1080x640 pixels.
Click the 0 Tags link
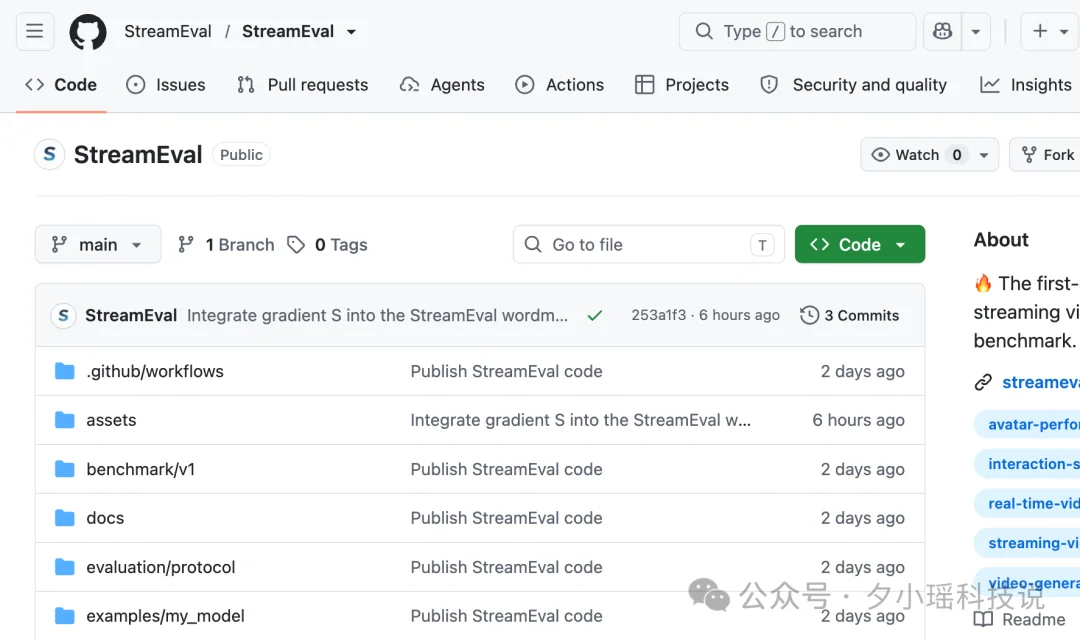[x=328, y=245]
